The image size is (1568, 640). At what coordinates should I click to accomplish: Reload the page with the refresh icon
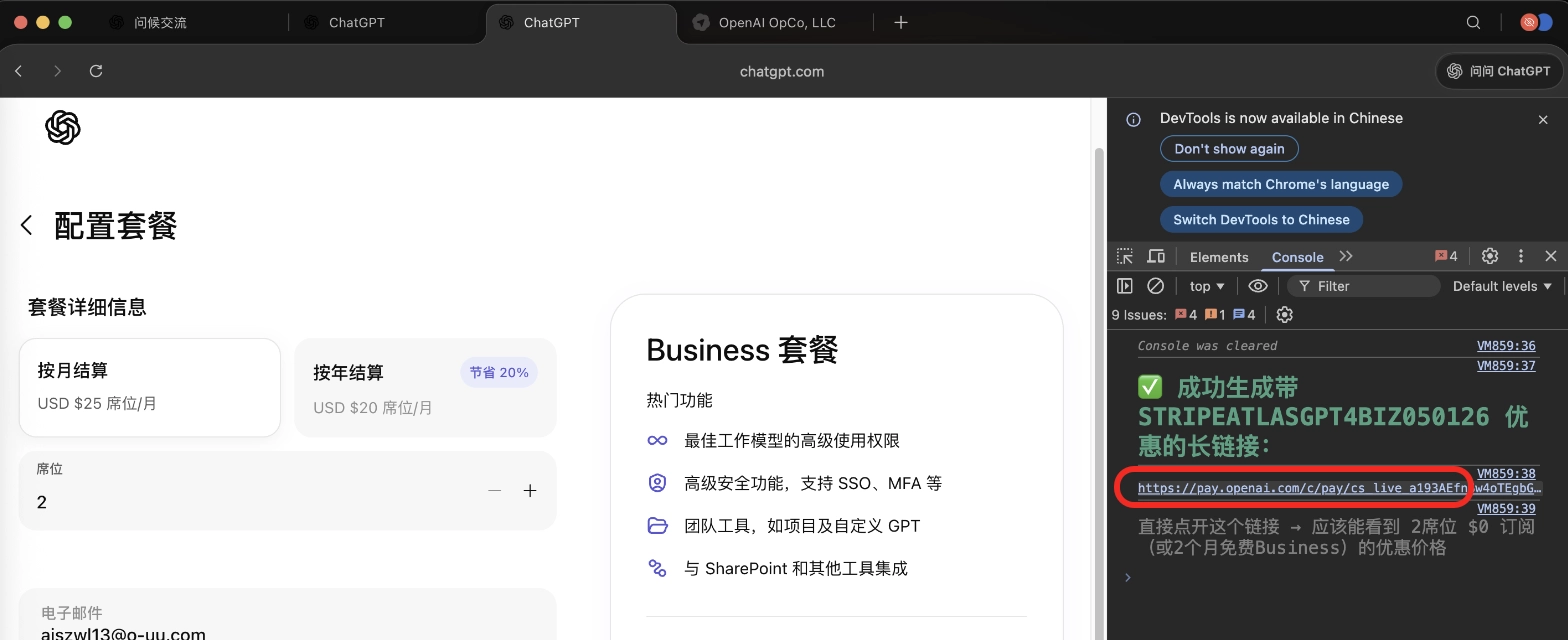tap(96, 71)
